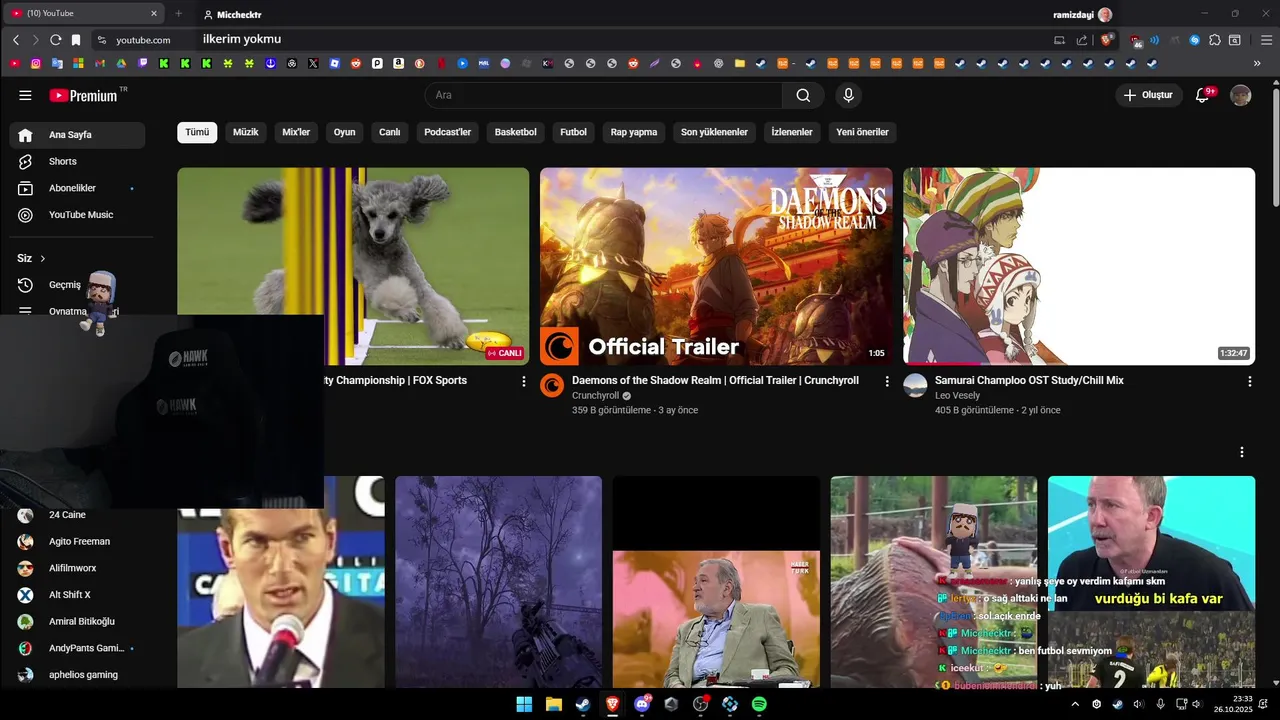The width and height of the screenshot is (1280, 720).
Task: Open the Instagram bookmark icon
Action: pos(36,63)
